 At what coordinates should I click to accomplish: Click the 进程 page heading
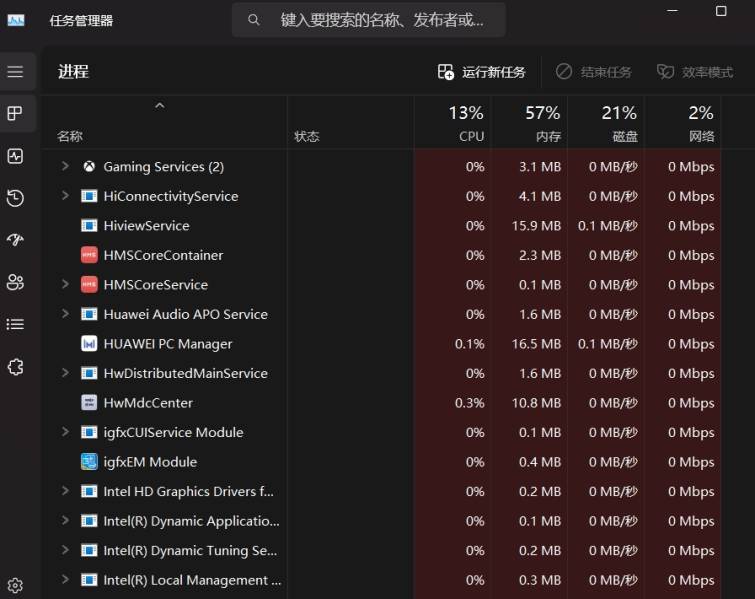[x=73, y=72]
